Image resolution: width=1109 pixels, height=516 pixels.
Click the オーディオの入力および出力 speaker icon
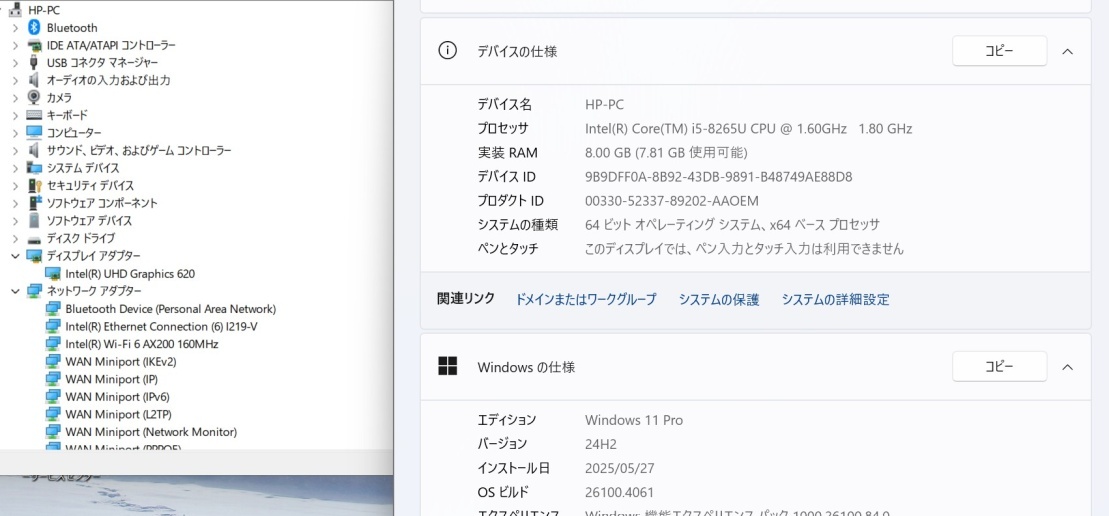[x=34, y=80]
